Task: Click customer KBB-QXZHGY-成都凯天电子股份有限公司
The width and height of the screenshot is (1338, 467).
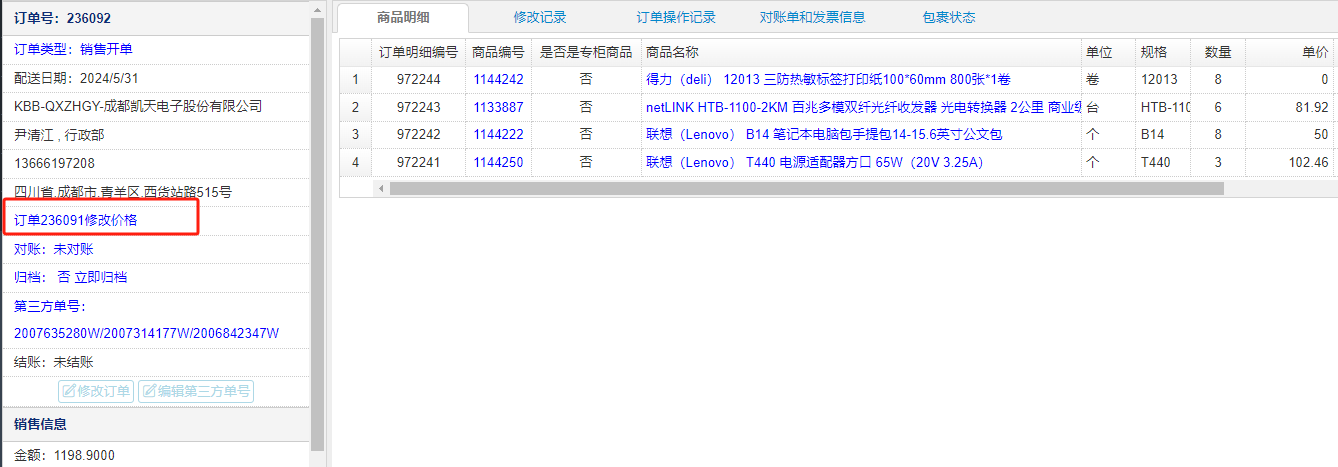Action: (x=138, y=106)
